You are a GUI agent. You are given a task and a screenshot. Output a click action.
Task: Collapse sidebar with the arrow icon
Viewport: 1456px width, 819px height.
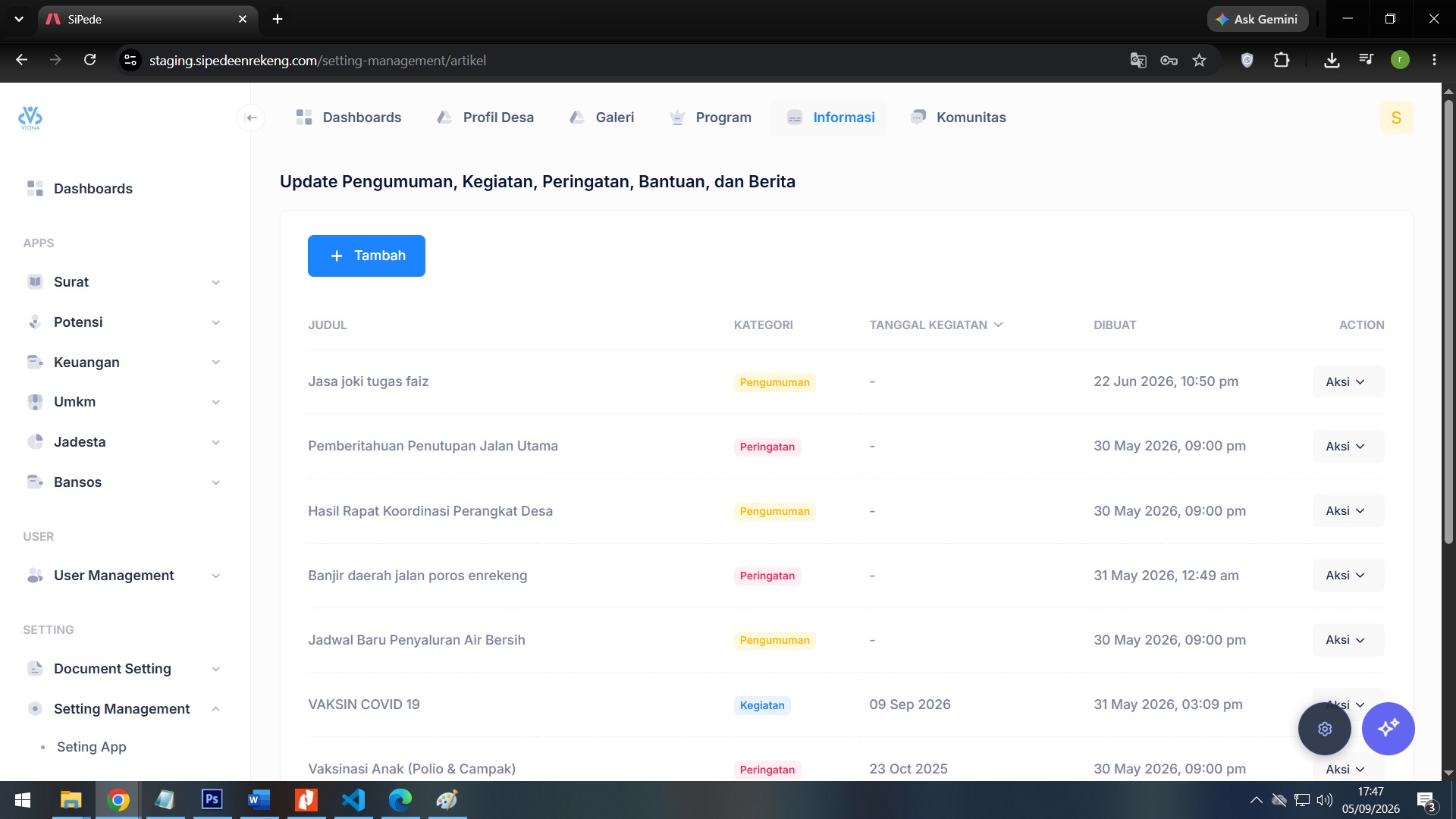[x=251, y=118]
